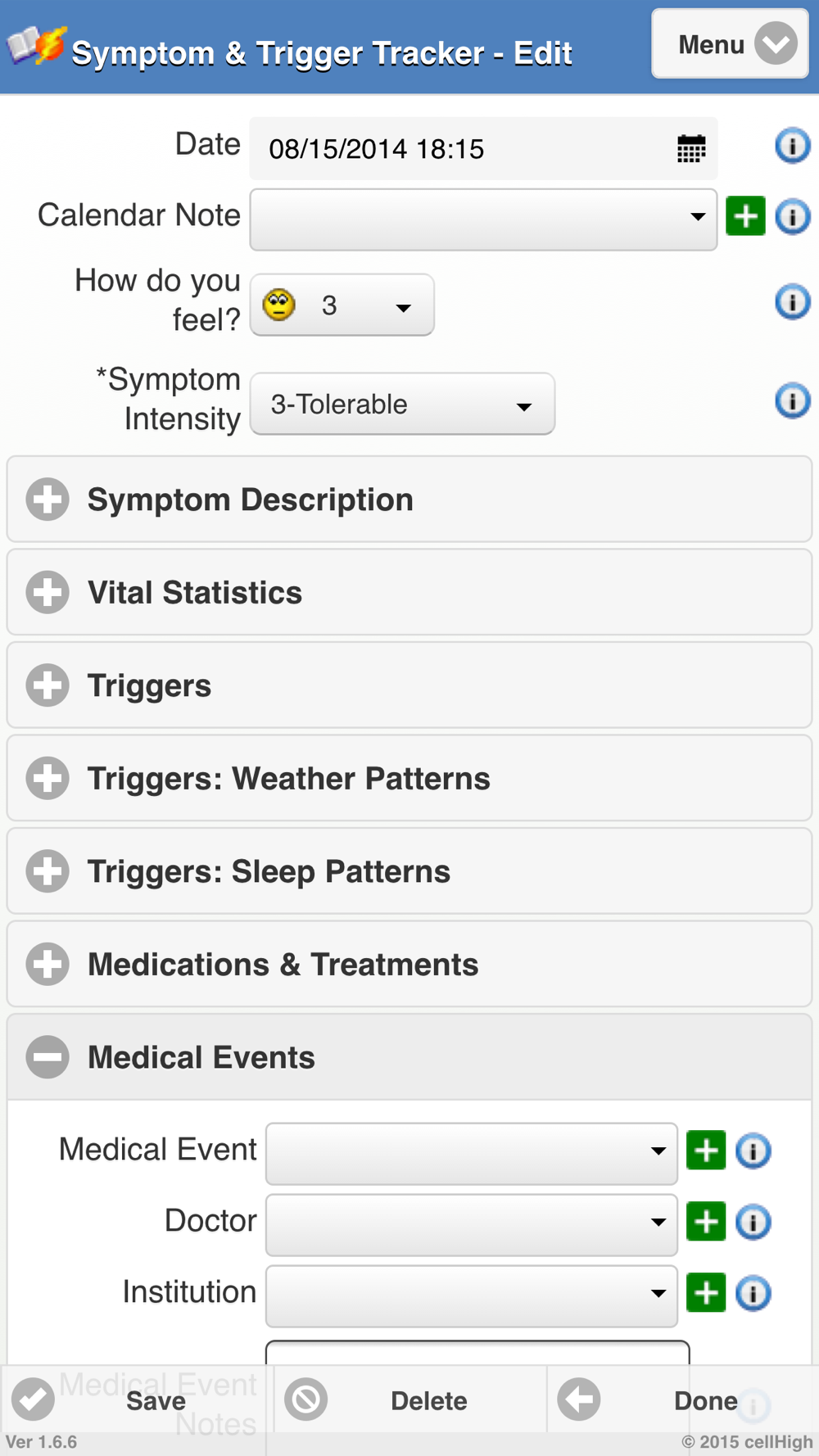Viewport: 819px width, 1456px height.
Task: Add a new Medical Event option
Action: [x=706, y=1151]
